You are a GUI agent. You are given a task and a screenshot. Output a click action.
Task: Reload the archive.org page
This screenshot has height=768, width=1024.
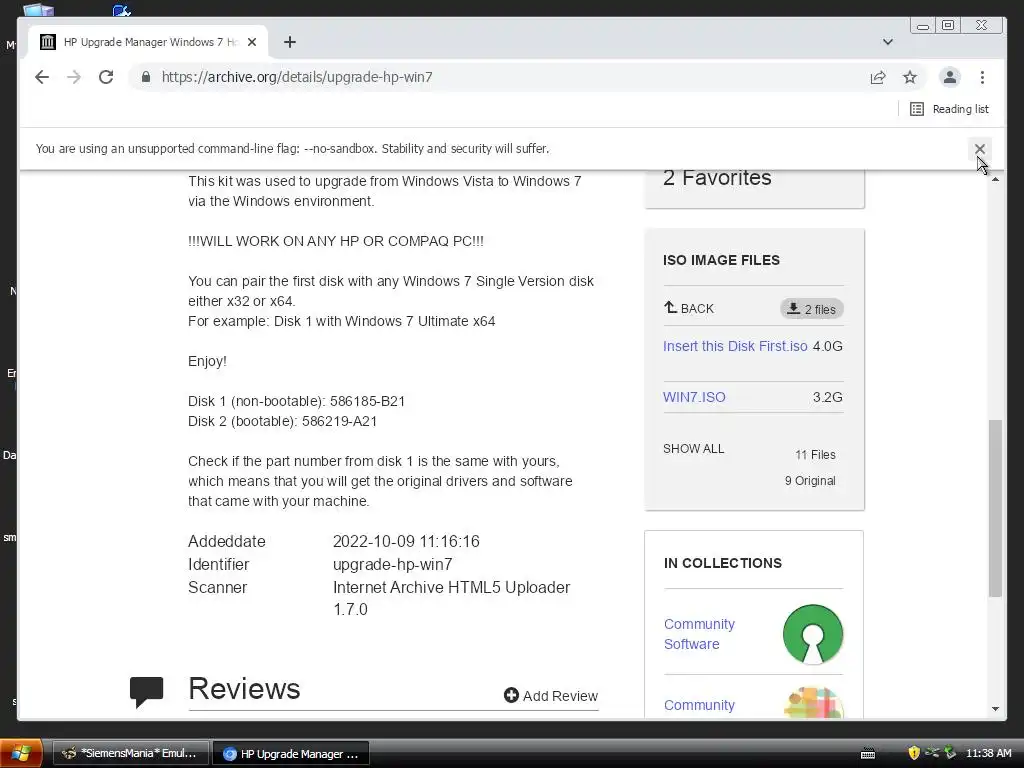point(106,77)
